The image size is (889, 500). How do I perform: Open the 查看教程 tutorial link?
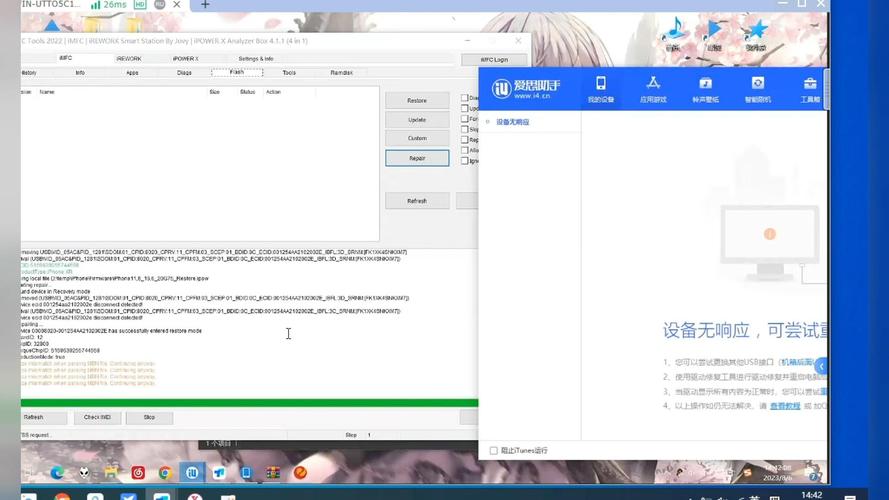pyautogui.click(x=784, y=406)
